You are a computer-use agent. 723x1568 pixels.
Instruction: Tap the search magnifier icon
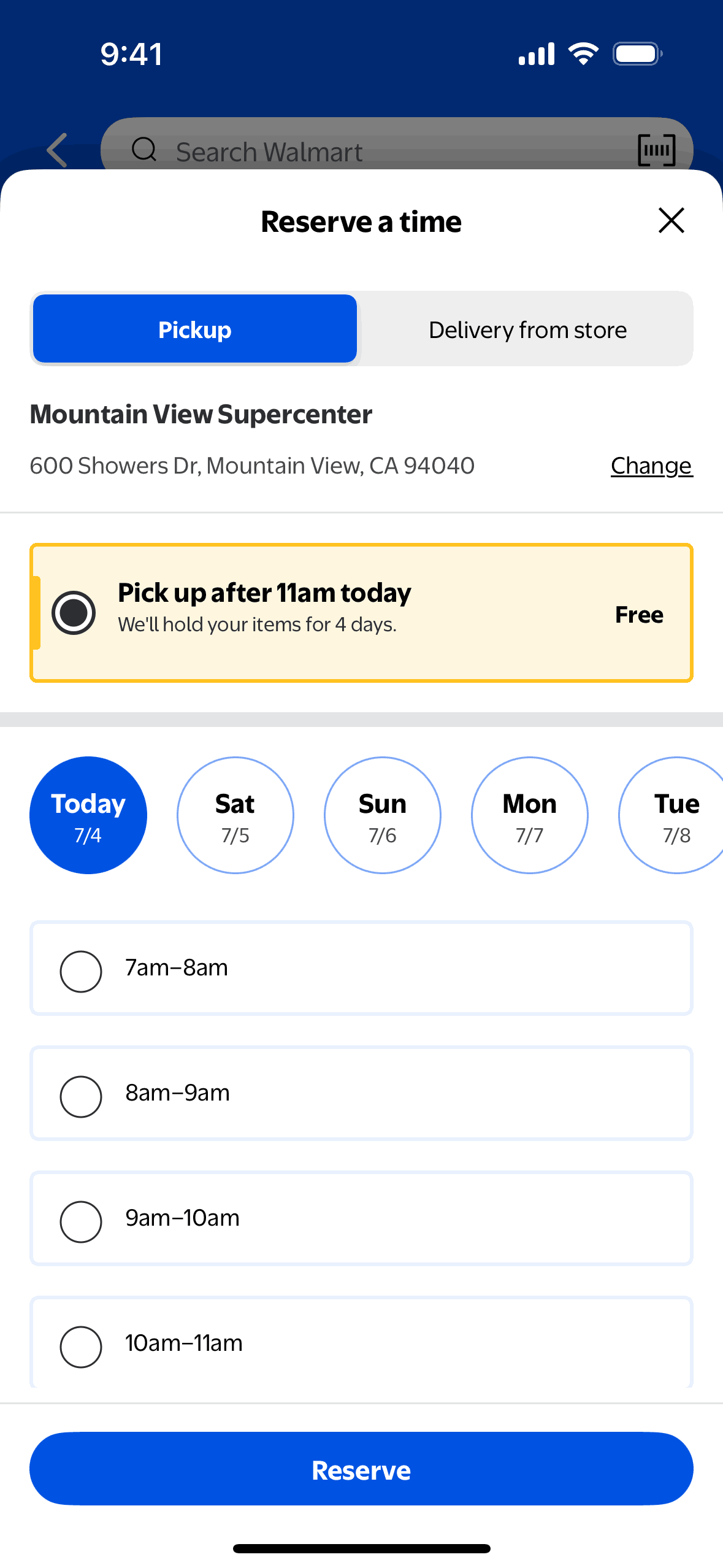[145, 149]
